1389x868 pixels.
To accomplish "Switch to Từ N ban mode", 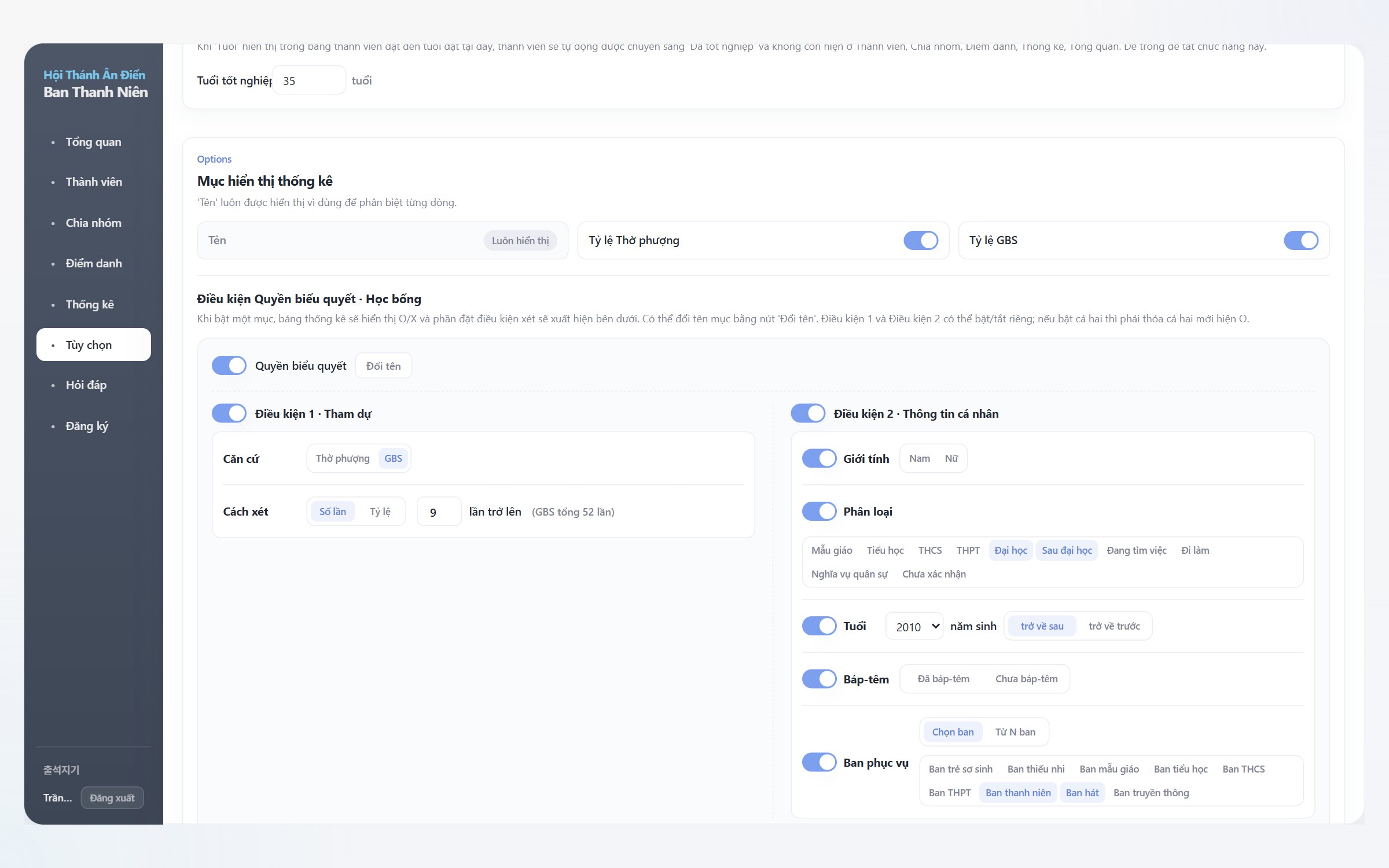I will pyautogui.click(x=1015, y=732).
